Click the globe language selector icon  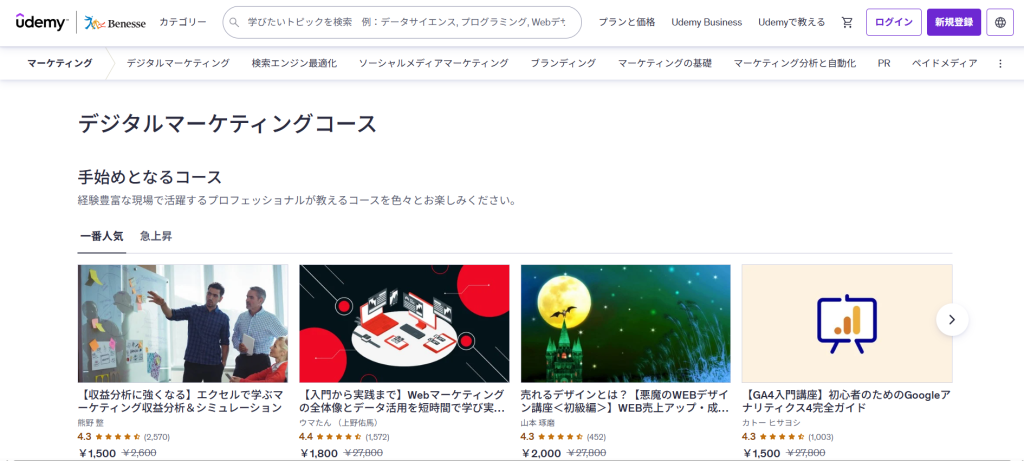click(1000, 22)
